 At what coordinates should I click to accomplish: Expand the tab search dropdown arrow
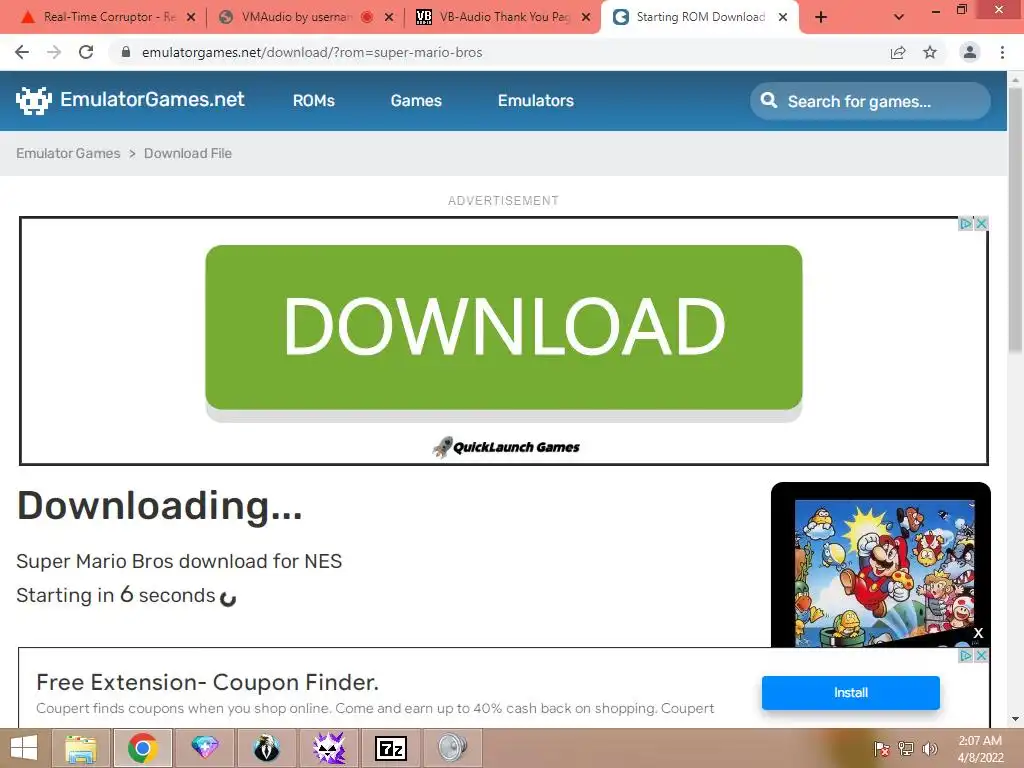pyautogui.click(x=899, y=18)
